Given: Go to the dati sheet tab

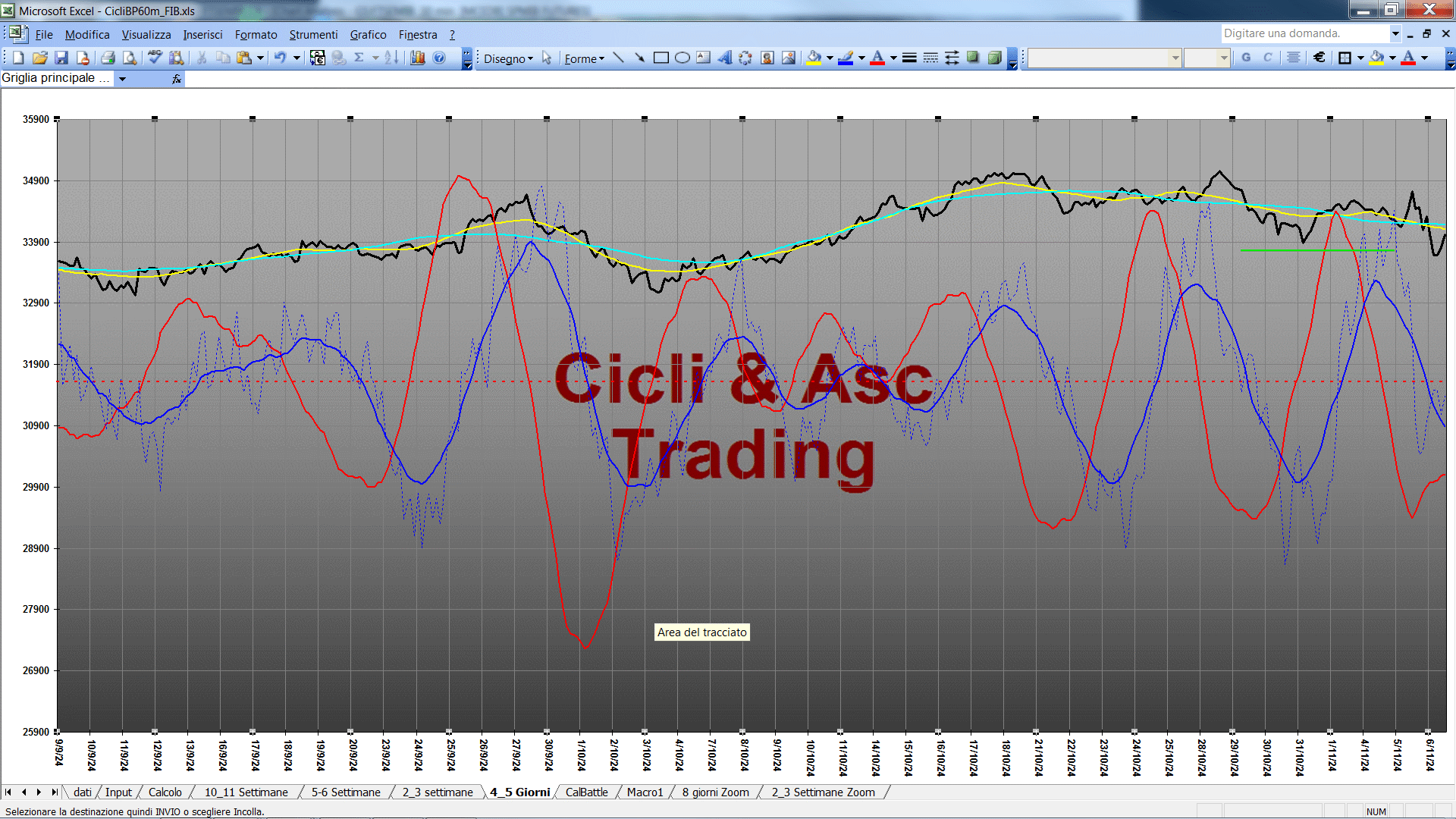Looking at the screenshot, I should [x=83, y=792].
